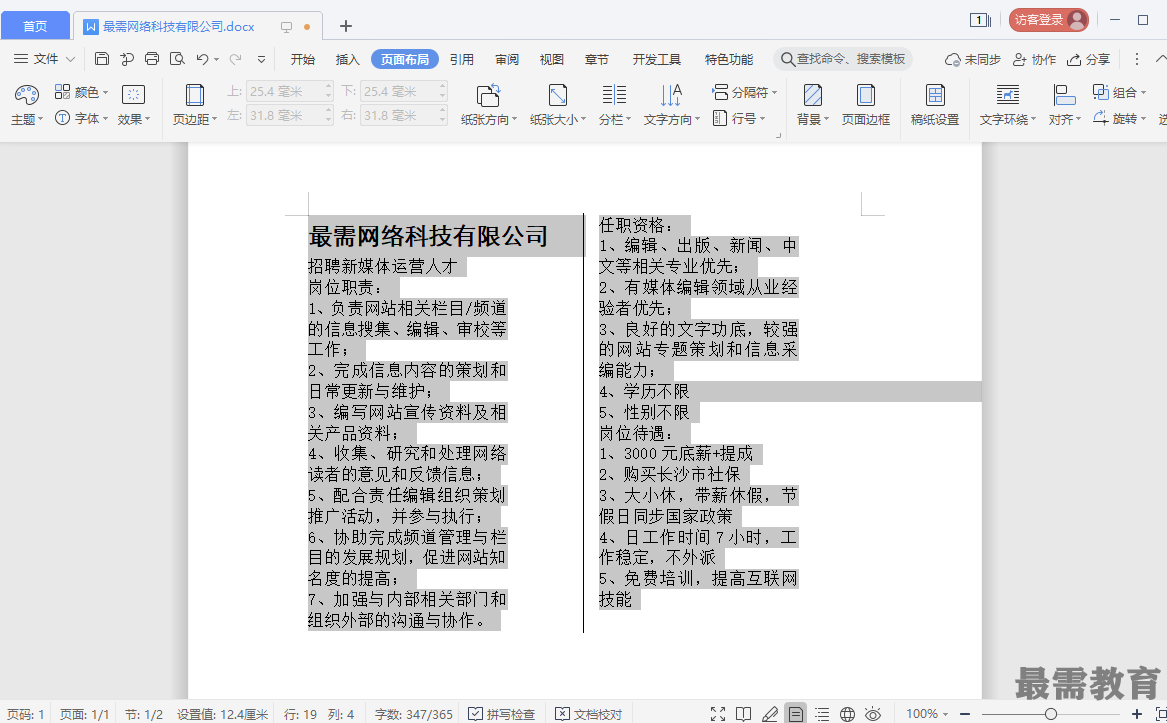Image resolution: width=1167 pixels, height=723 pixels.
Task: Click the Print icon in quick toolbar
Action: [x=152, y=59]
